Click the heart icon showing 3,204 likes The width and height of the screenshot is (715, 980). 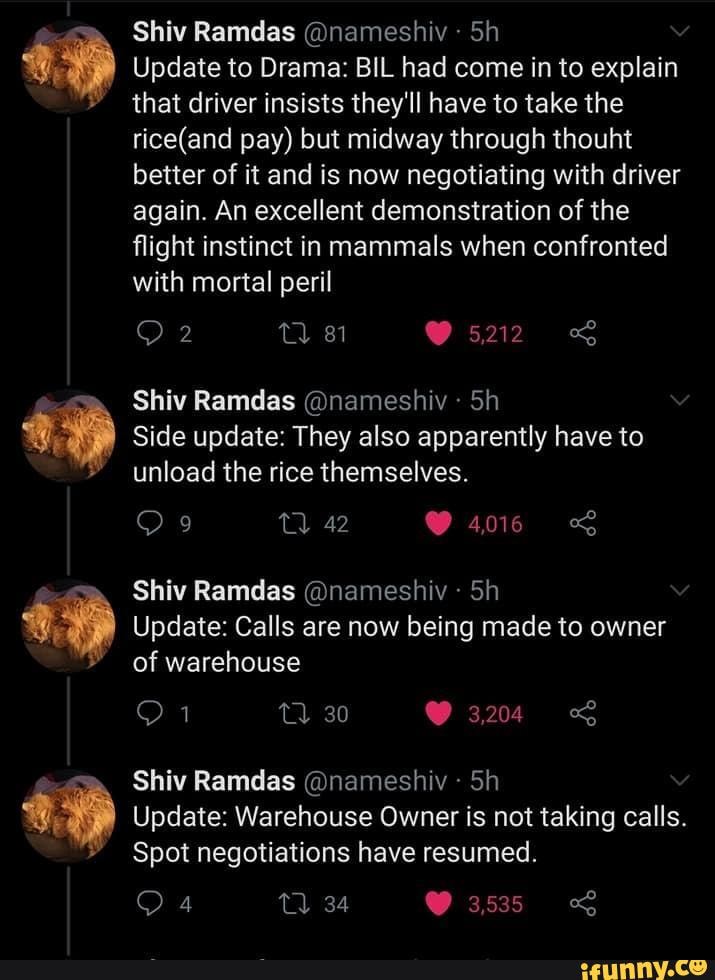coord(437,713)
